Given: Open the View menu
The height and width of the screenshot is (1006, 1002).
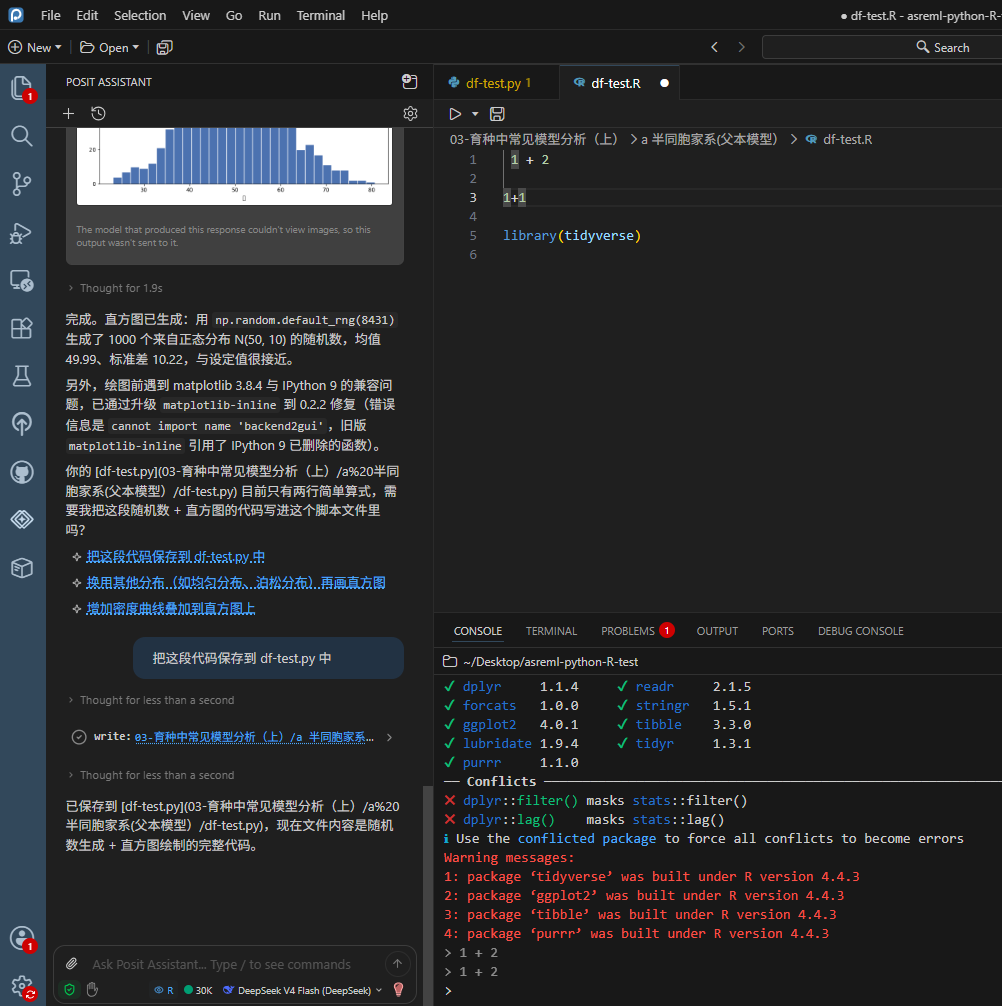Looking at the screenshot, I should pyautogui.click(x=196, y=15).
